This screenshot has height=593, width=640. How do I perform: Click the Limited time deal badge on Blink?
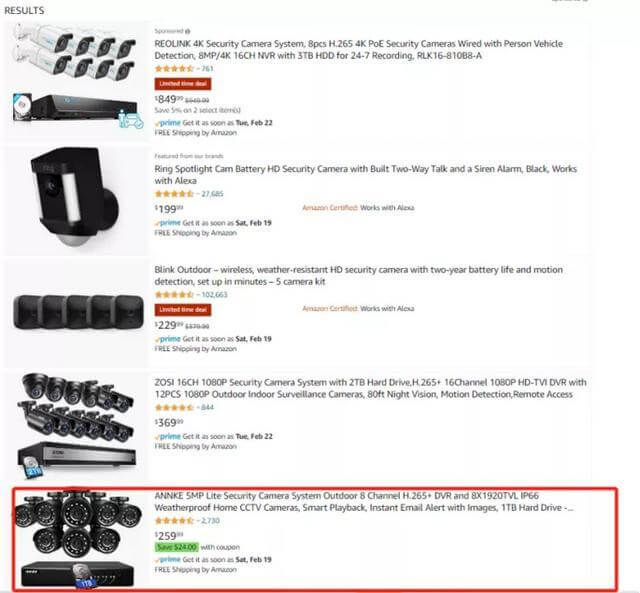tap(183, 310)
